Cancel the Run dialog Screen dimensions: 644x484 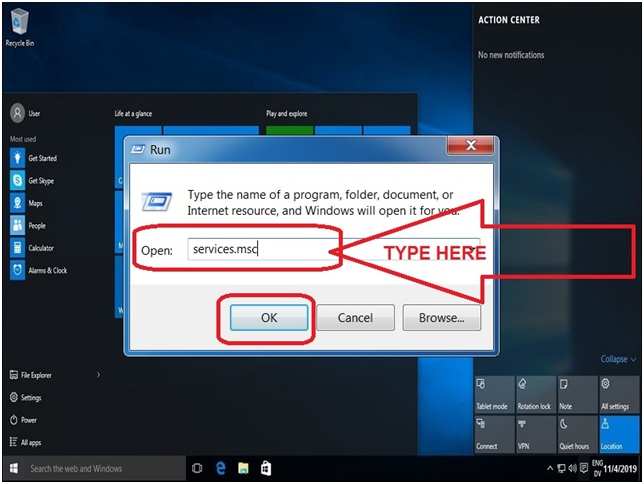355,318
